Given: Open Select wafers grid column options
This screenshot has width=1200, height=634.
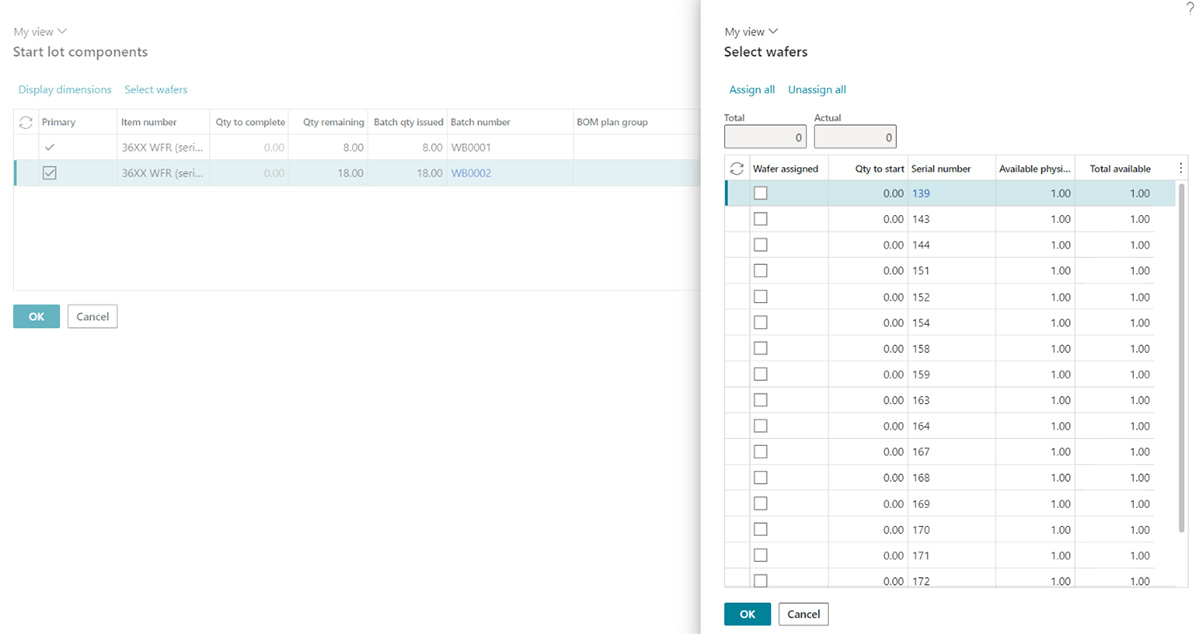Looking at the screenshot, I should click(x=1181, y=169).
